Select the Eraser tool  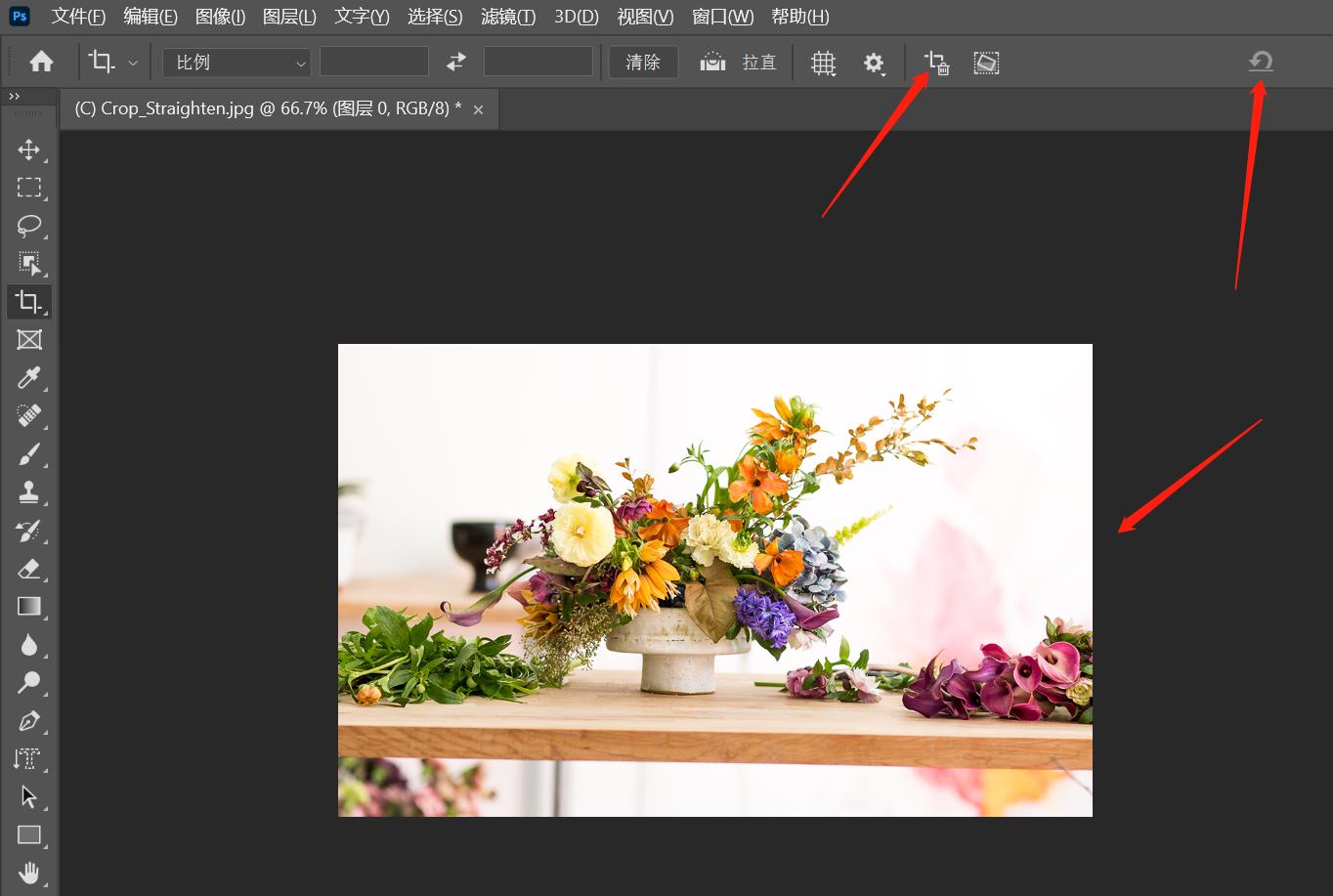[x=28, y=568]
